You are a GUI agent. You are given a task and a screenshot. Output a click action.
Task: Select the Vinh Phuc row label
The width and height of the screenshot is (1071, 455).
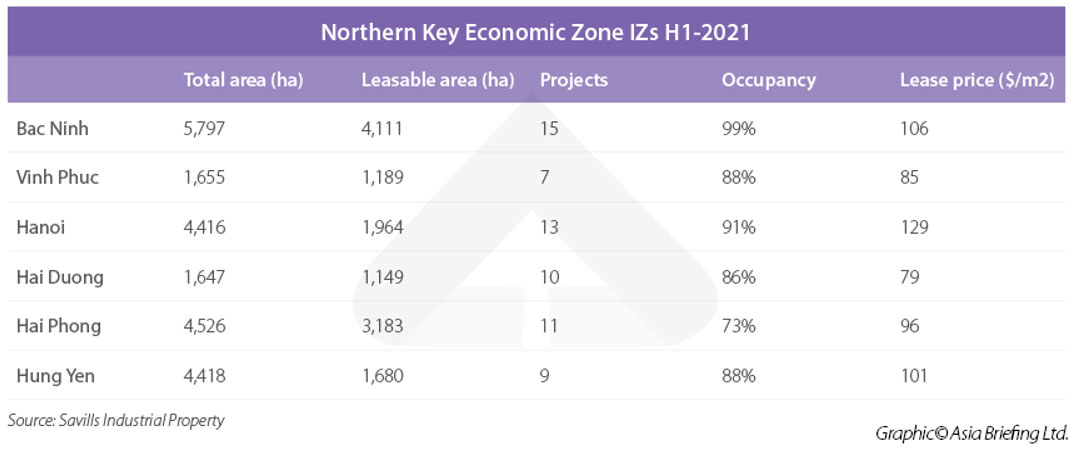(x=57, y=178)
